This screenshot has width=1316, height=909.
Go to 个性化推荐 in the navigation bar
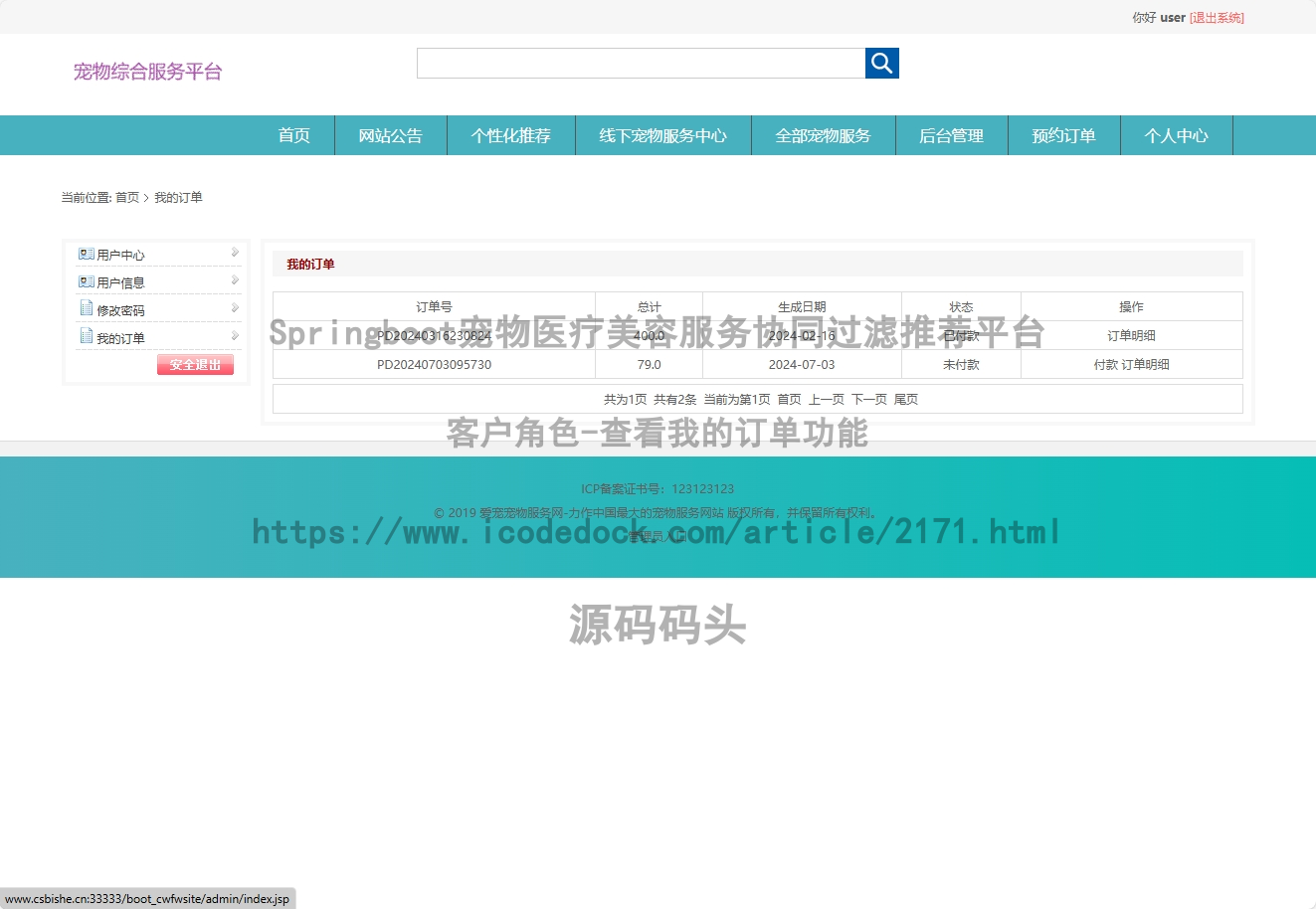pyautogui.click(x=511, y=135)
